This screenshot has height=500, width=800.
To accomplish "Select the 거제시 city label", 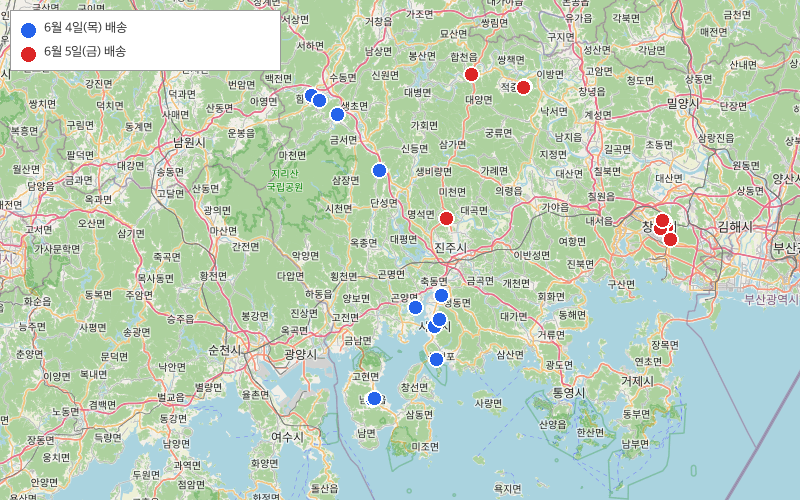I will 637,381.
